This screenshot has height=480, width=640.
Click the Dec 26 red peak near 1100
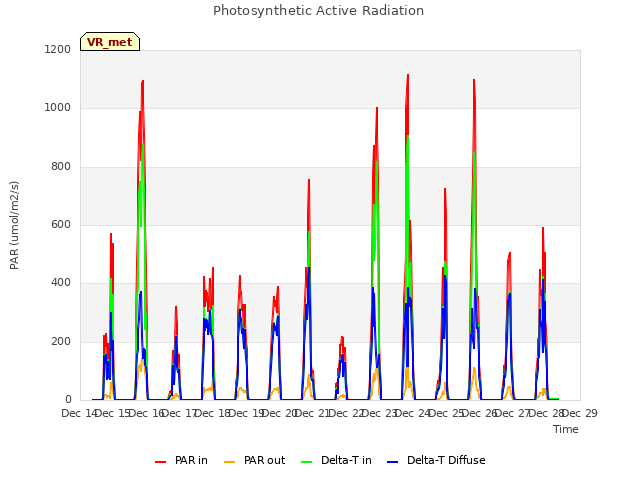[x=474, y=80]
